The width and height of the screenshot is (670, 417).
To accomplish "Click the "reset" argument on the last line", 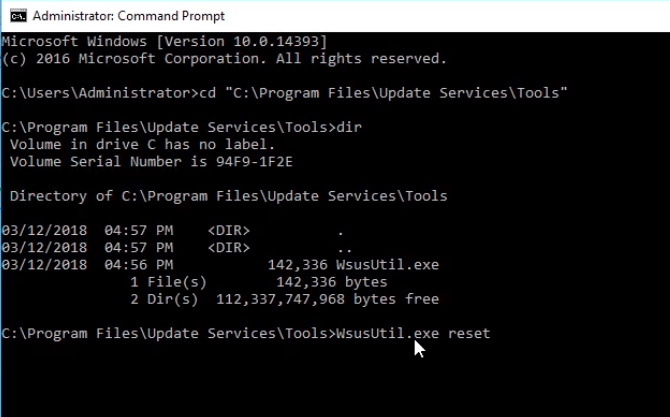I will coord(469,333).
